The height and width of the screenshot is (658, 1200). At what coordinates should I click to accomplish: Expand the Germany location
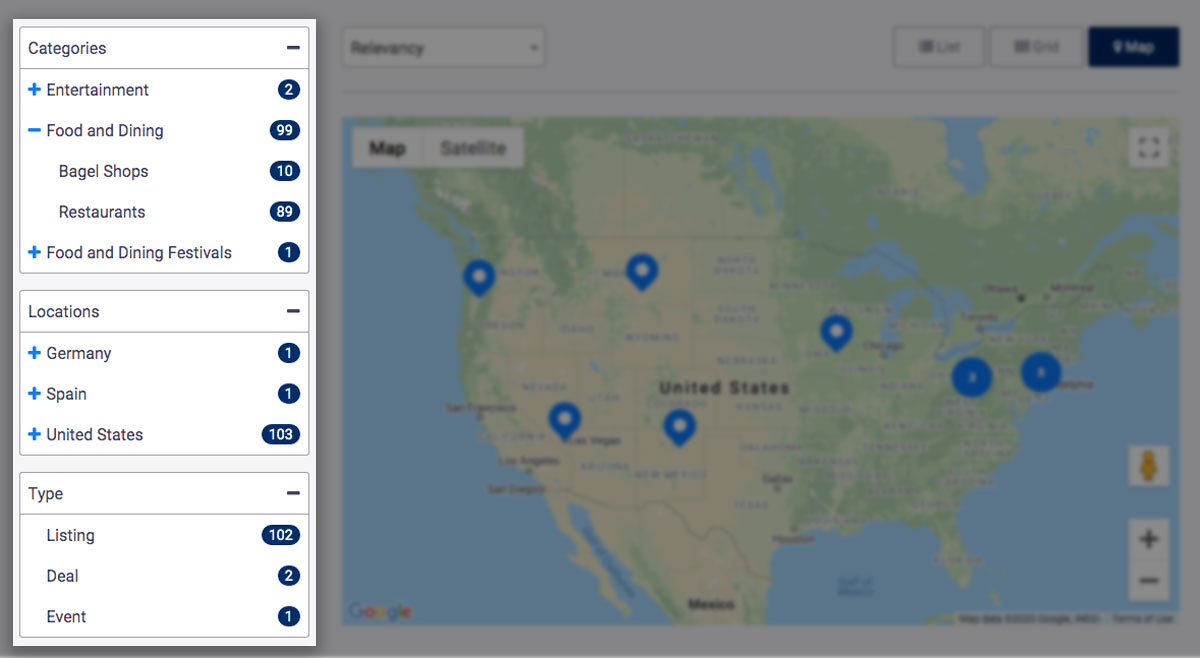click(34, 354)
